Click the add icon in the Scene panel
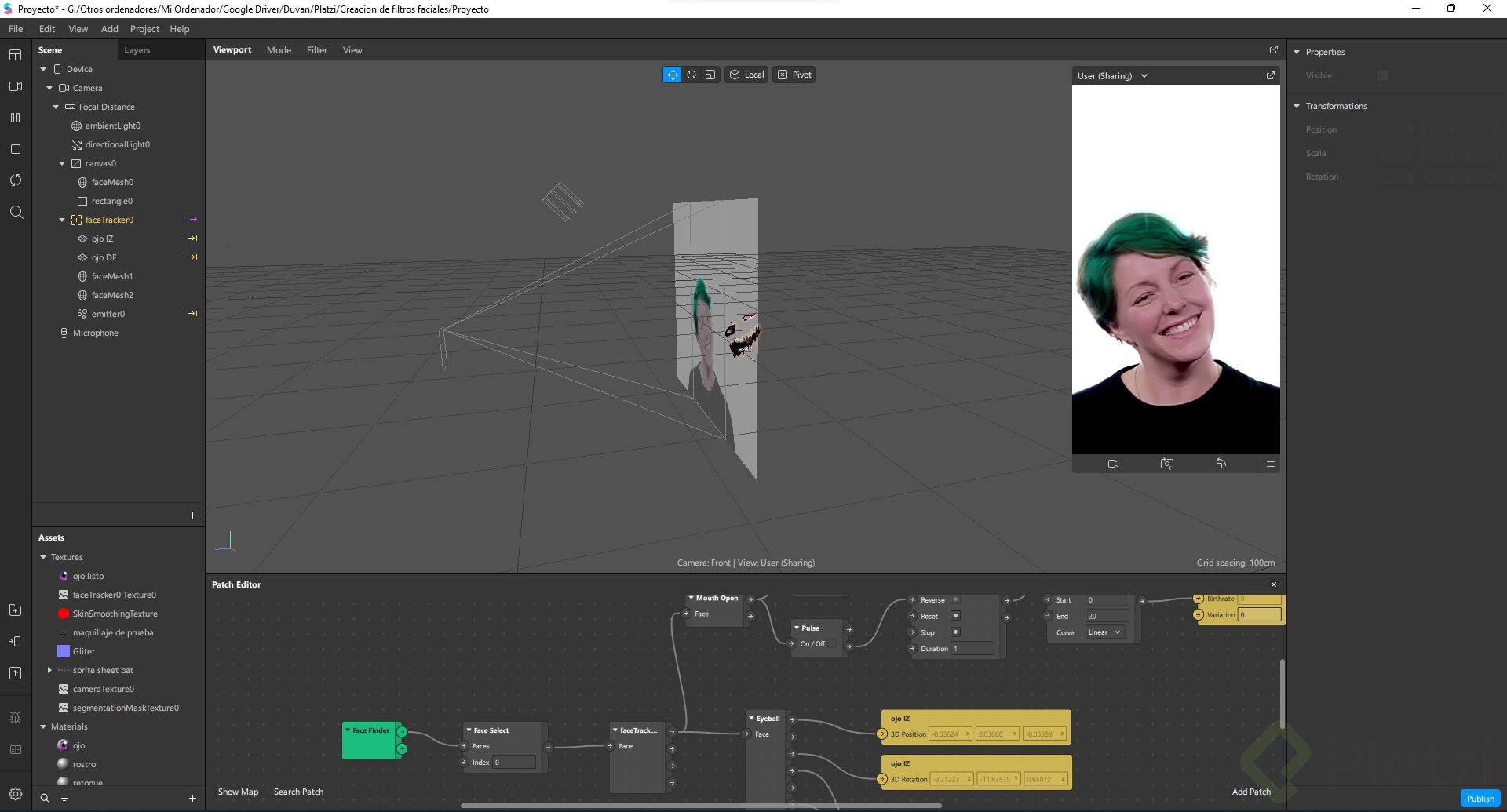 pos(192,515)
